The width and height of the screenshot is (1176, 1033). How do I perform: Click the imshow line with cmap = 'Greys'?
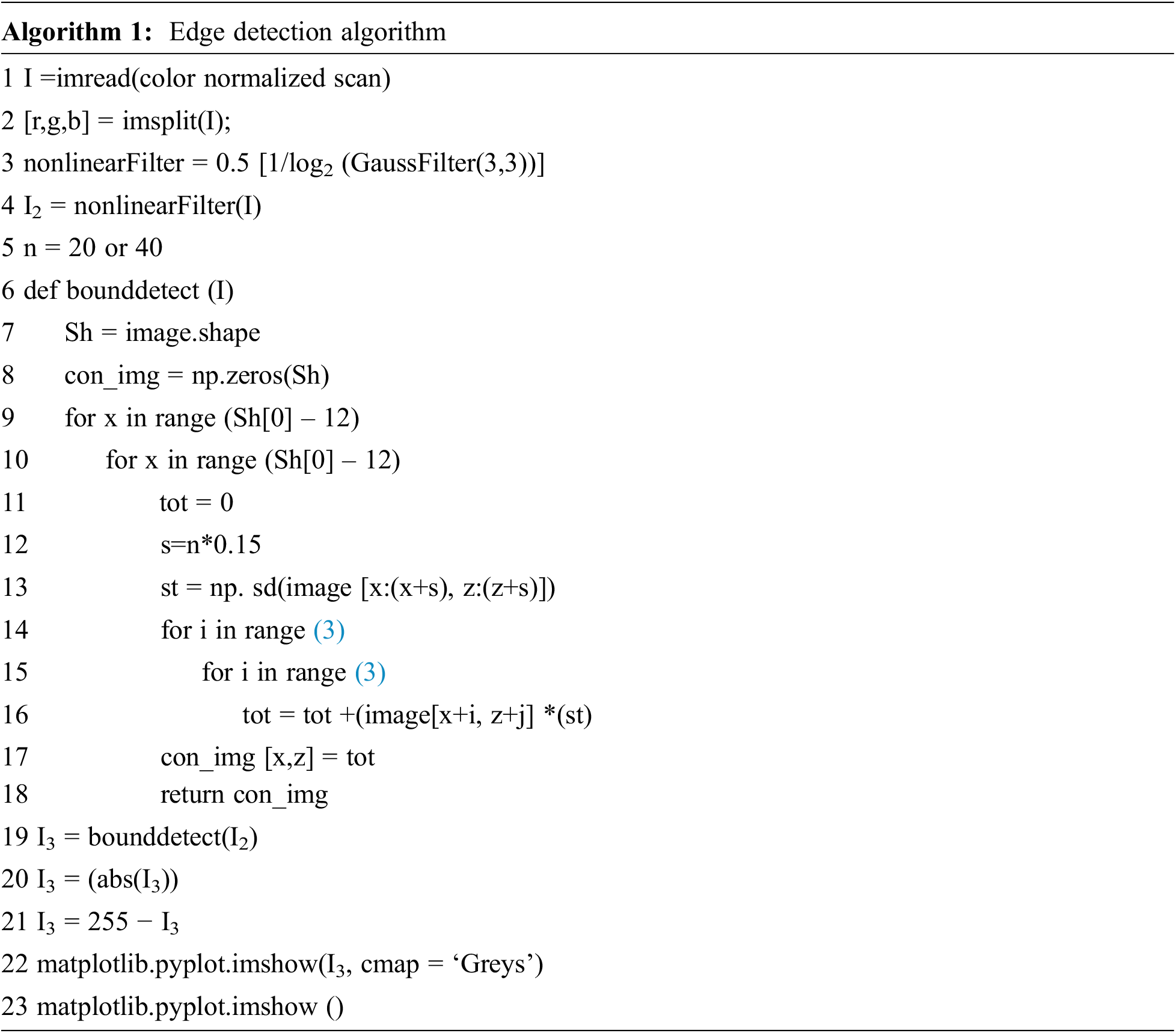[x=289, y=964]
